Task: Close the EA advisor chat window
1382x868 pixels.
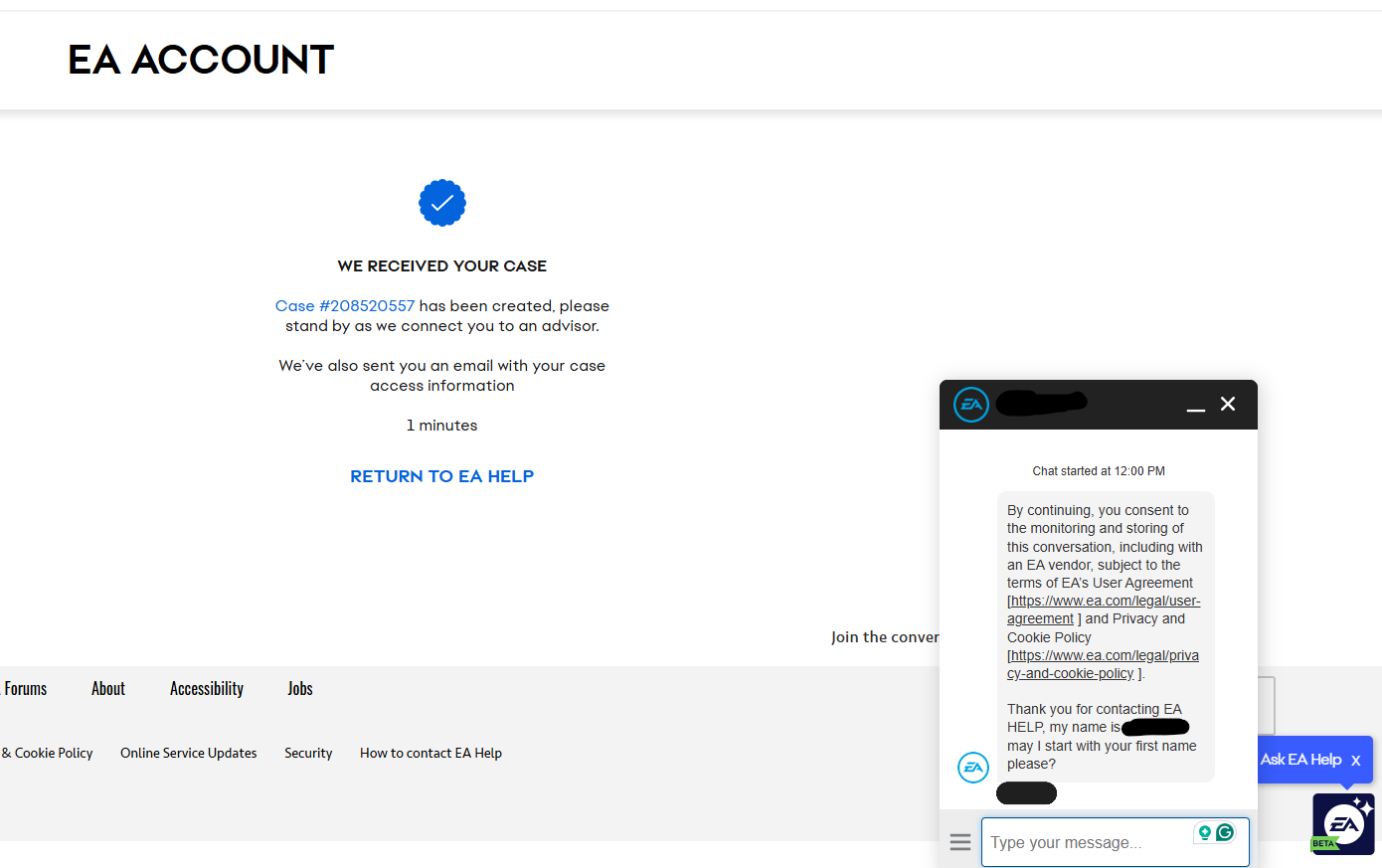Action: click(1228, 404)
